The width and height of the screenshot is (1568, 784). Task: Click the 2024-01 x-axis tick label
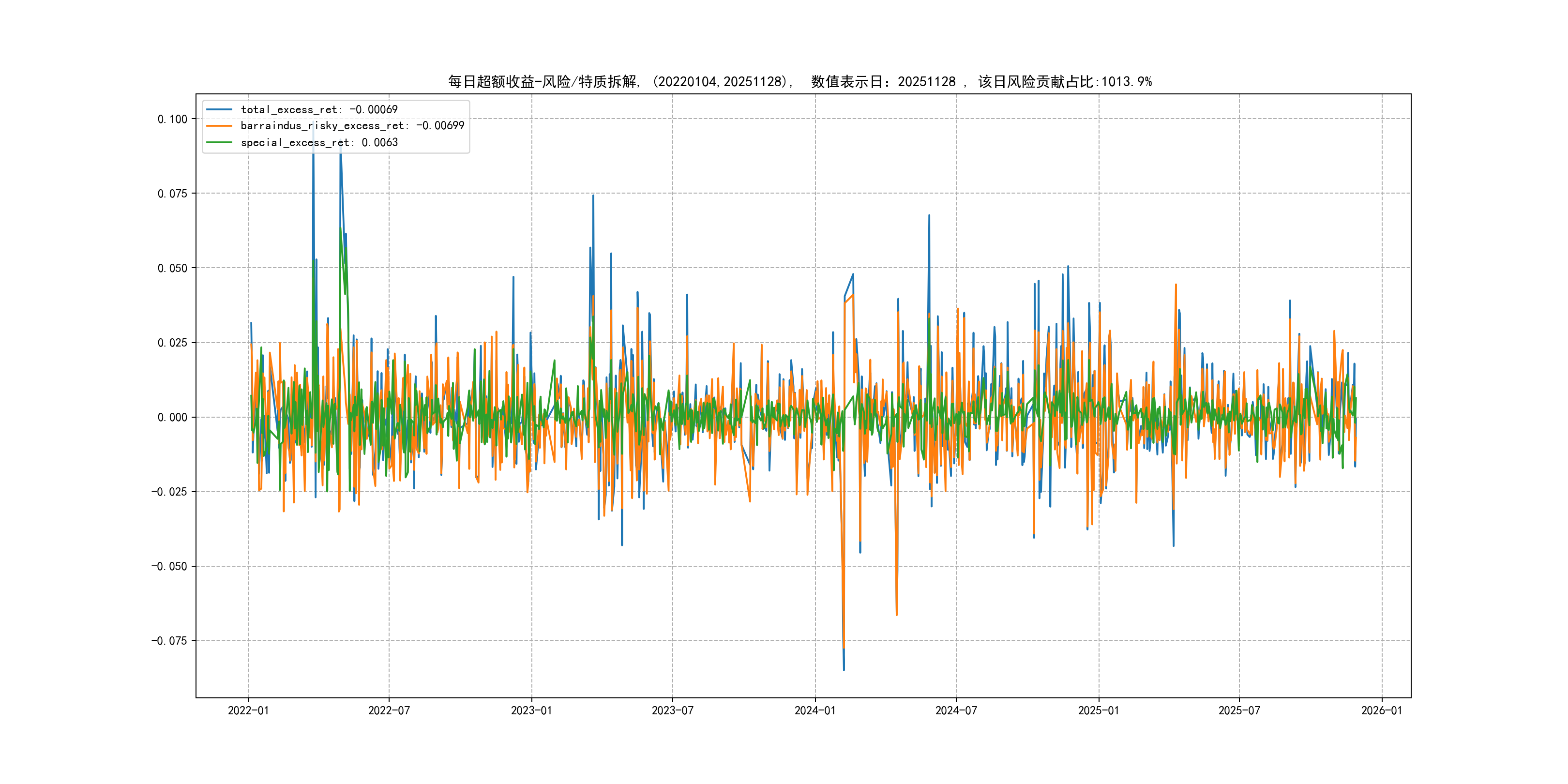tap(815, 710)
